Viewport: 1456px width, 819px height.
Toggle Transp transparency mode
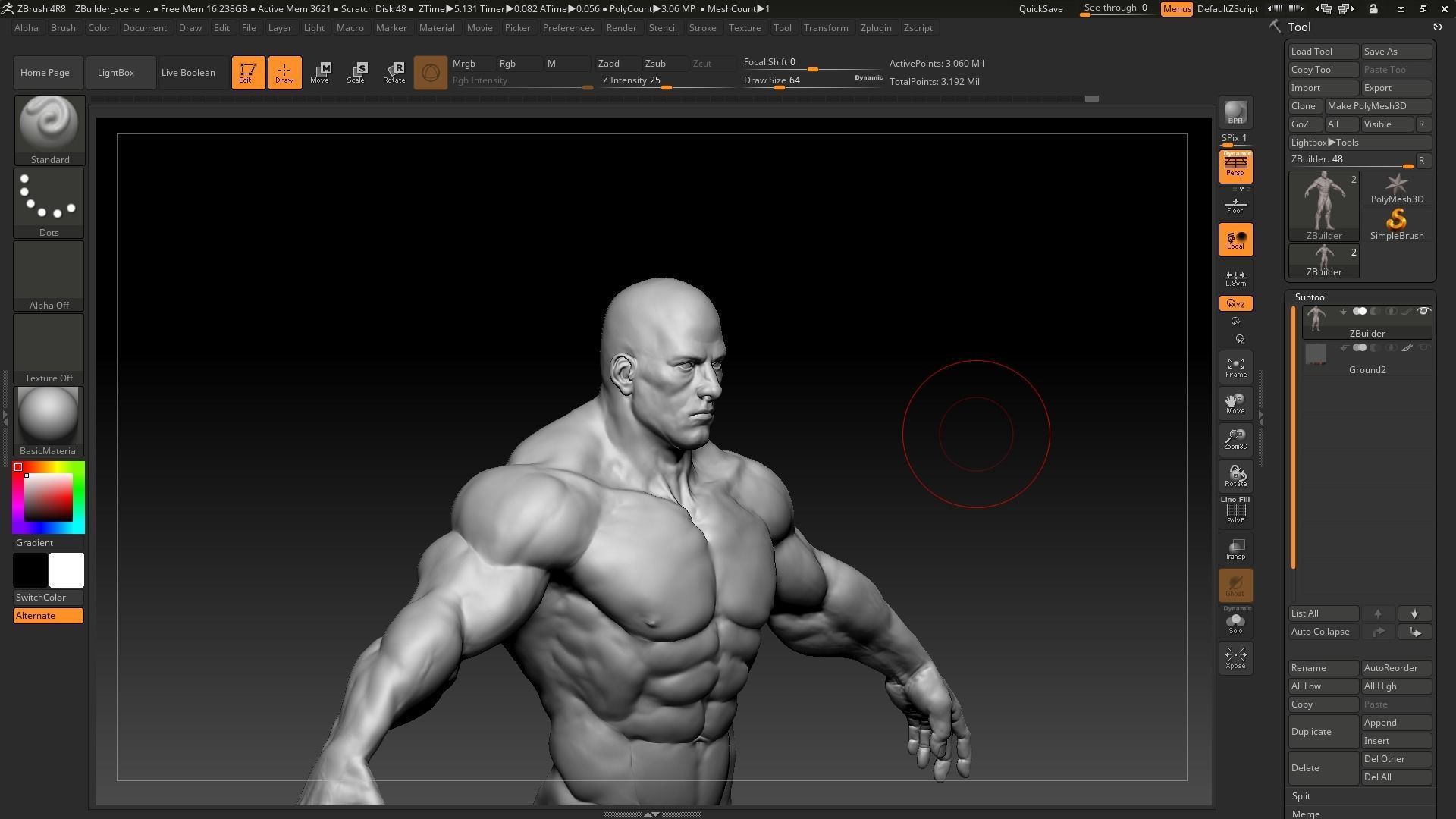pos(1235,548)
